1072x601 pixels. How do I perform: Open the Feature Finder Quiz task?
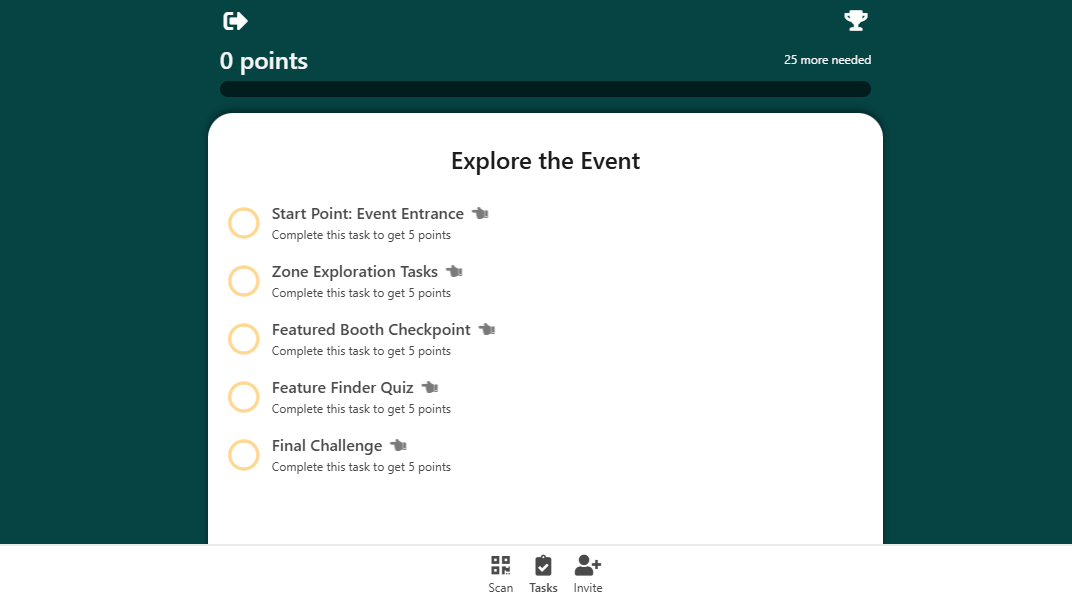(x=342, y=387)
